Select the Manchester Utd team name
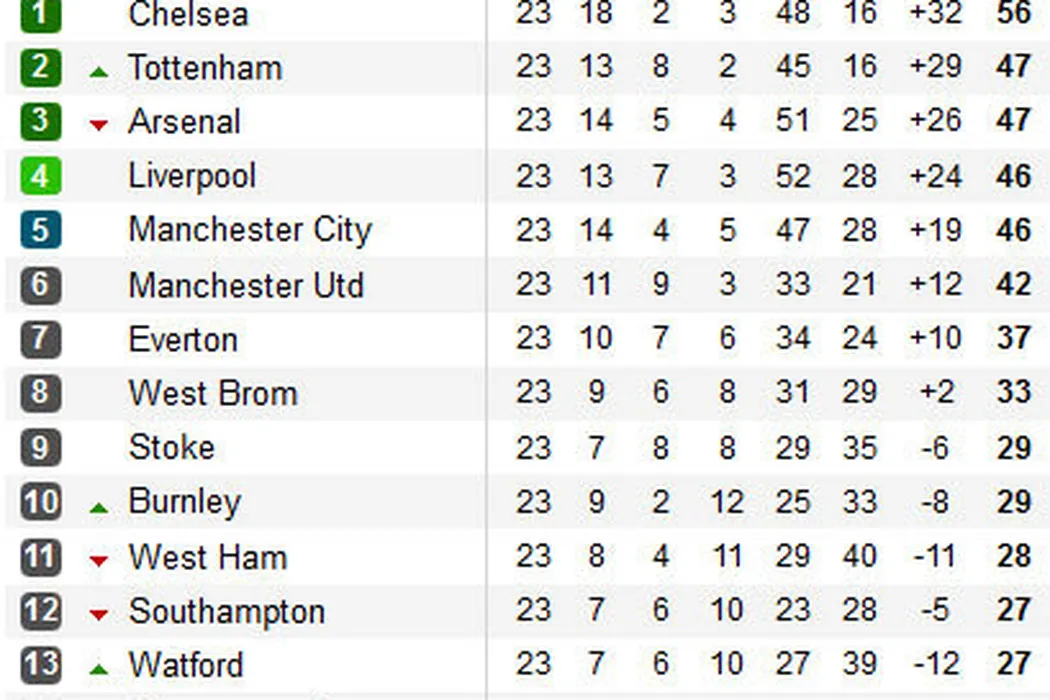Screen dimensions: 1050x700 246,285
